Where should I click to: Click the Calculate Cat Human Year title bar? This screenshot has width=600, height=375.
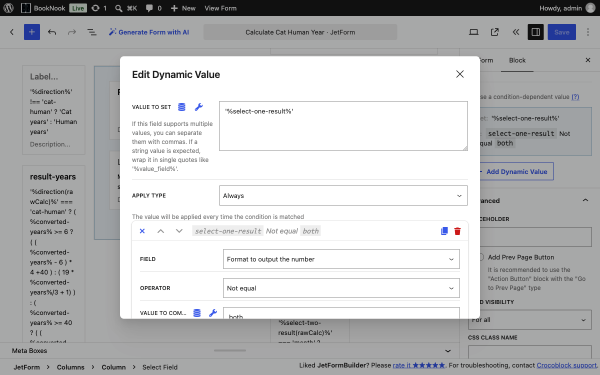(x=300, y=32)
